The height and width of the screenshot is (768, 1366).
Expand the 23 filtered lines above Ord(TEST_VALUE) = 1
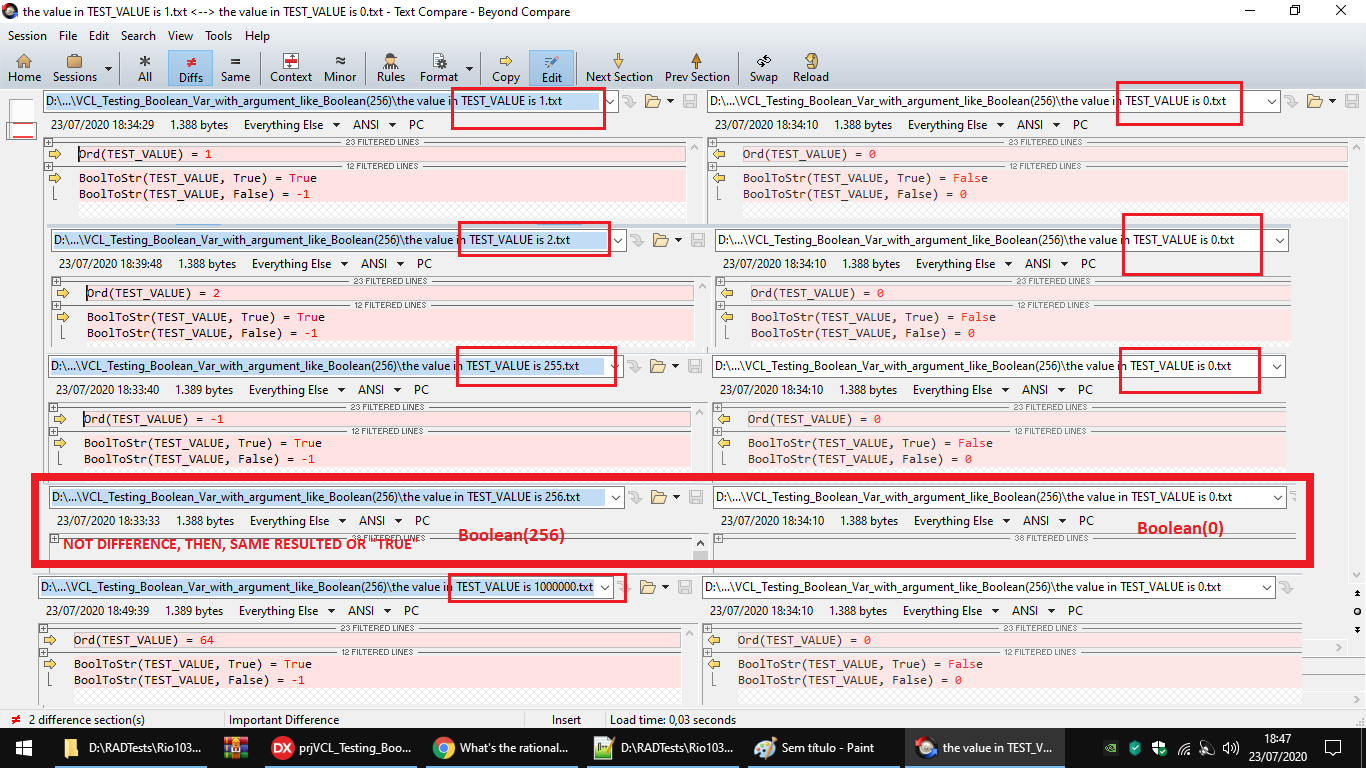[x=49, y=142]
